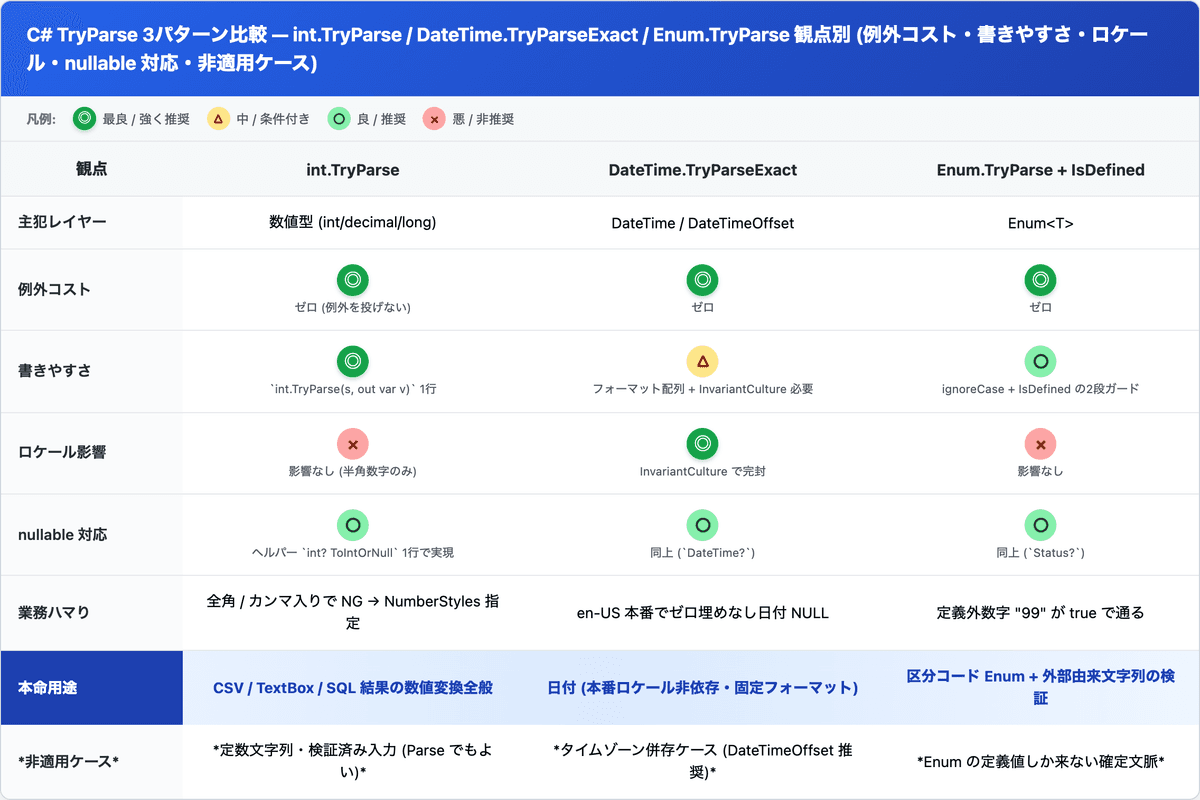Click text ignoreCase + IsDefined の2段ガード
The width and height of the screenshot is (1200, 800).
click(x=1041, y=389)
